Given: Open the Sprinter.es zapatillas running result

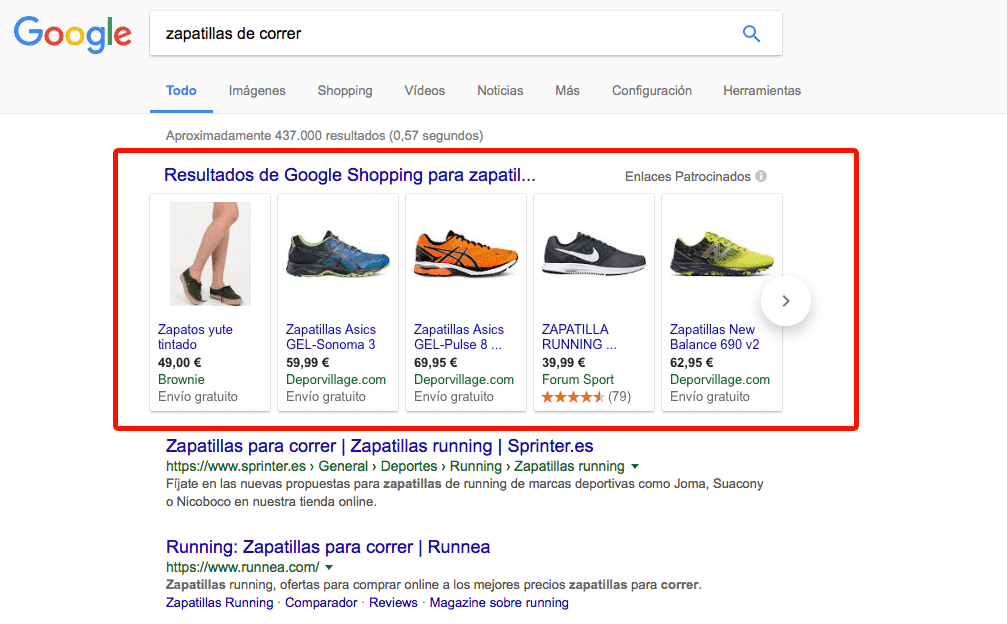Looking at the screenshot, I should pyautogui.click(x=380, y=446).
